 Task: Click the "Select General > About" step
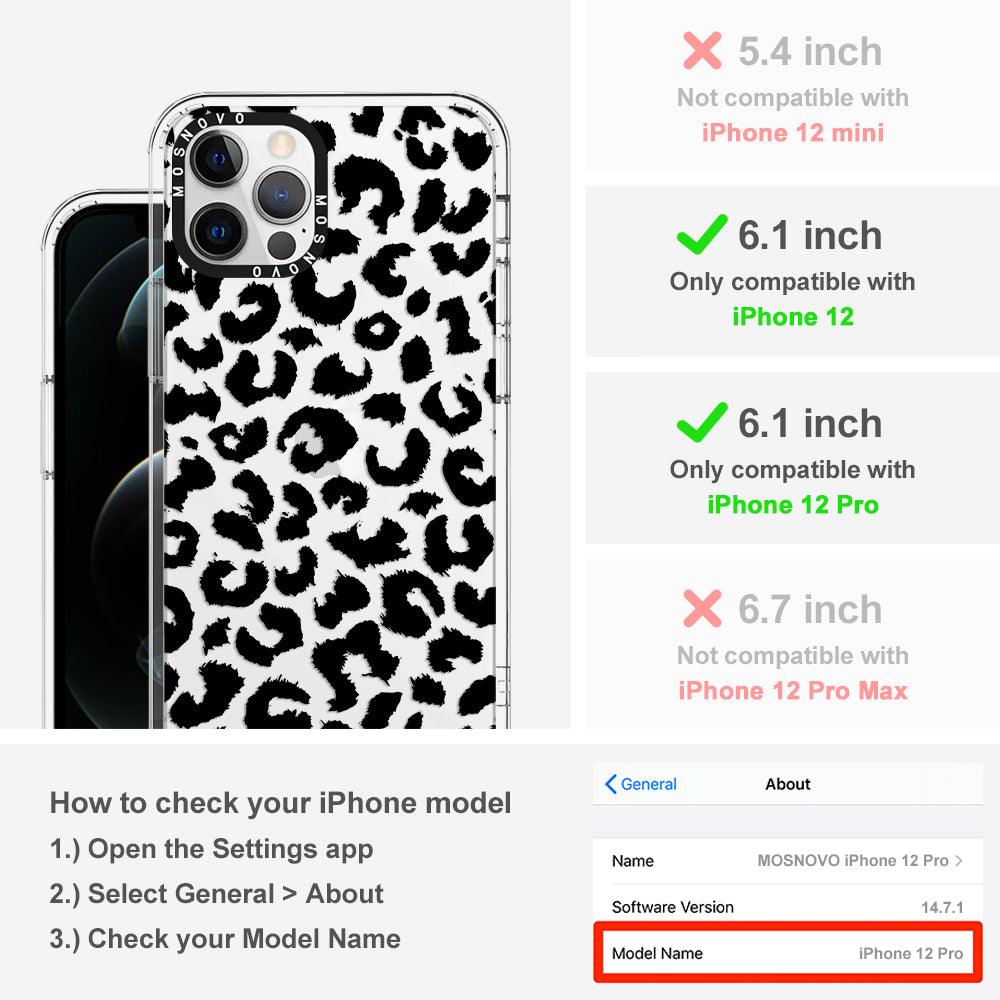217,893
